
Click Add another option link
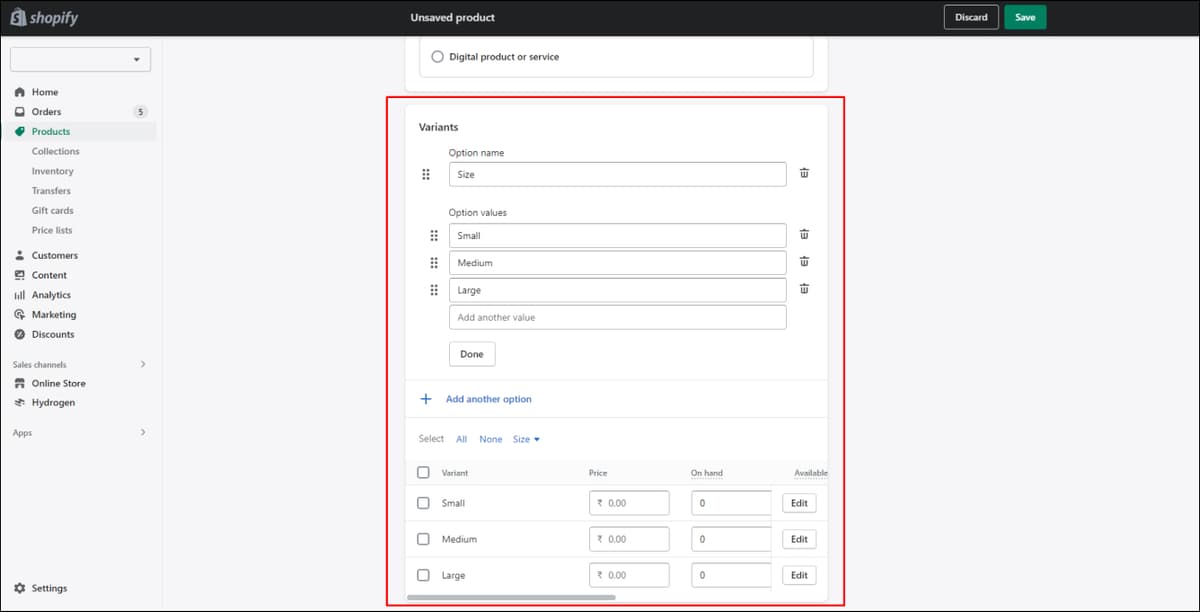pyautogui.click(x=489, y=399)
